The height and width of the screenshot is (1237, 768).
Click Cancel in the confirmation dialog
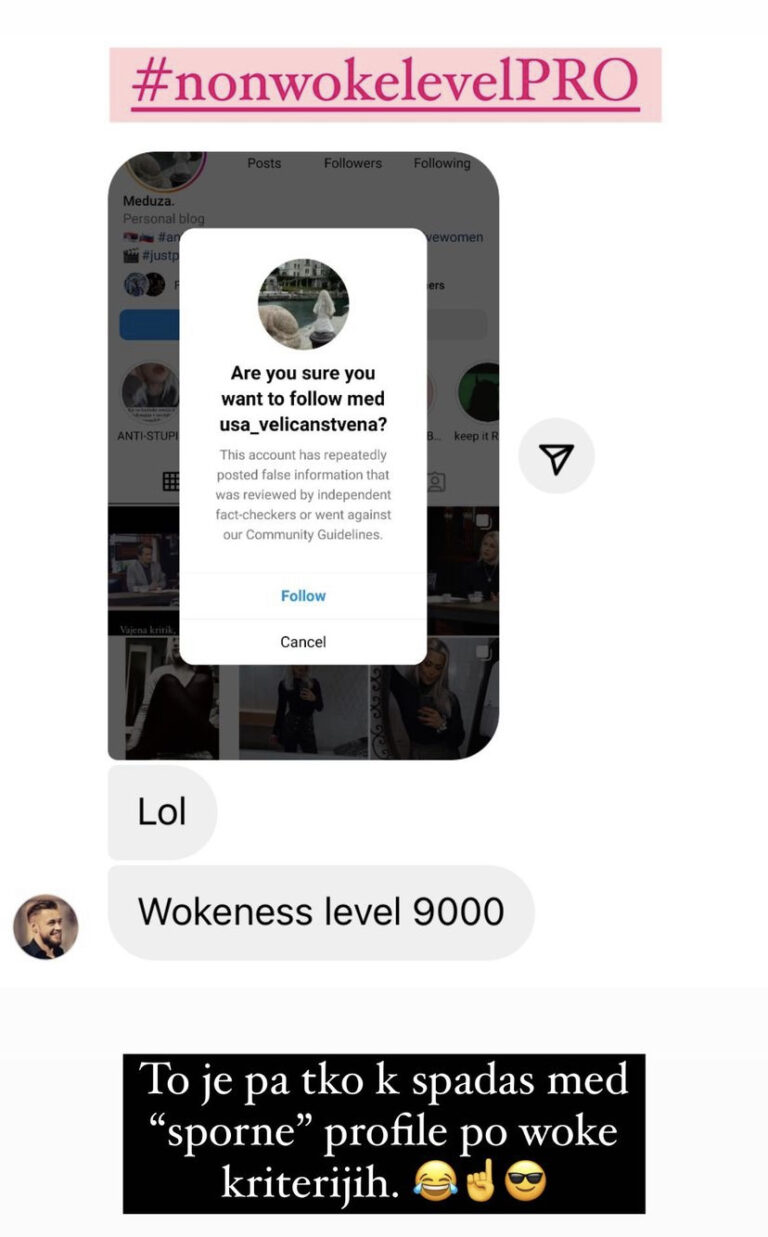[x=303, y=642]
